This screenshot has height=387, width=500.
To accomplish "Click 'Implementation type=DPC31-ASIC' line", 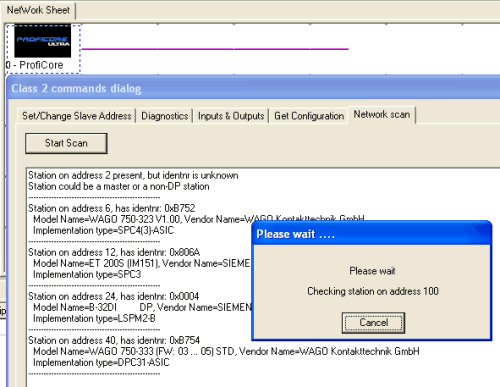I will click(x=101, y=362).
